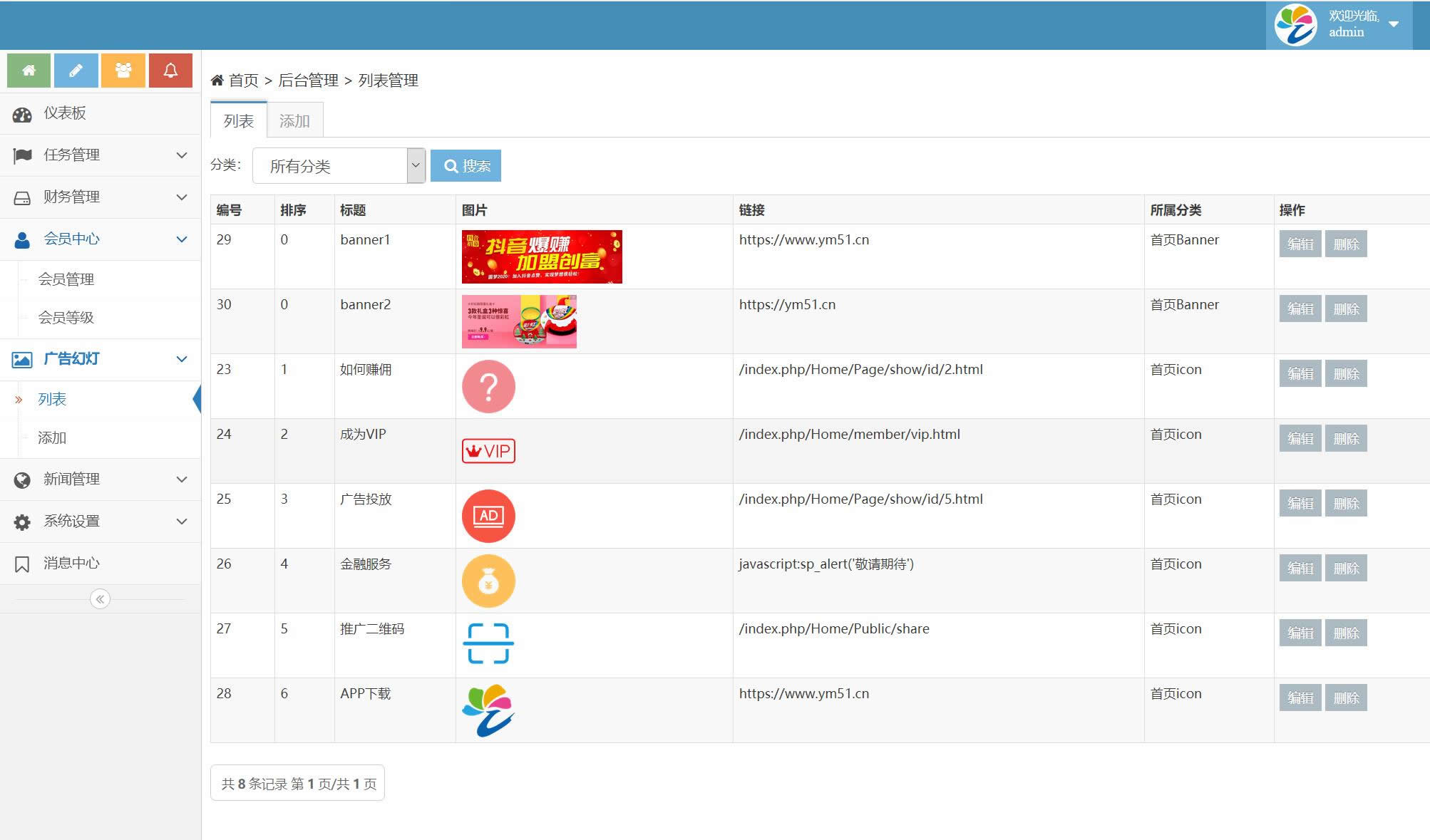Click the orange users shortcut icon
The image size is (1430, 840).
pos(123,71)
